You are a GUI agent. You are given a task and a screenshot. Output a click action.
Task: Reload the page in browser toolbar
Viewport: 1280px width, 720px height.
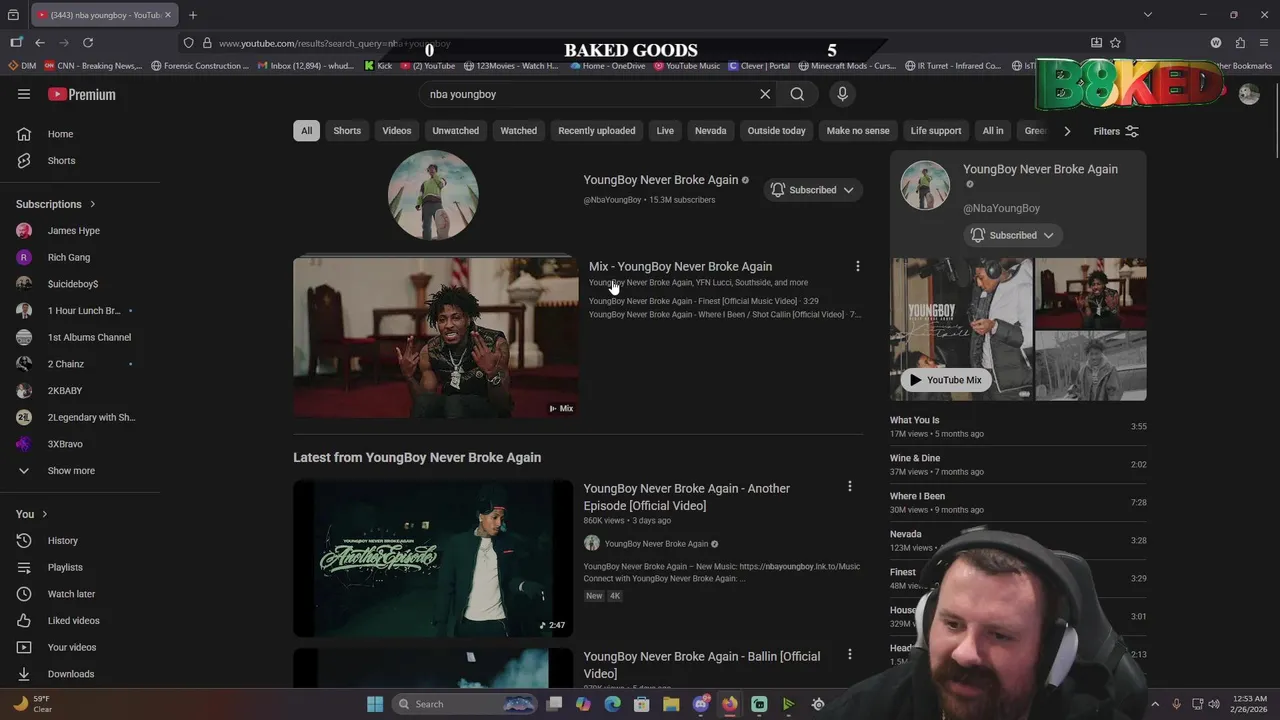pos(88,43)
